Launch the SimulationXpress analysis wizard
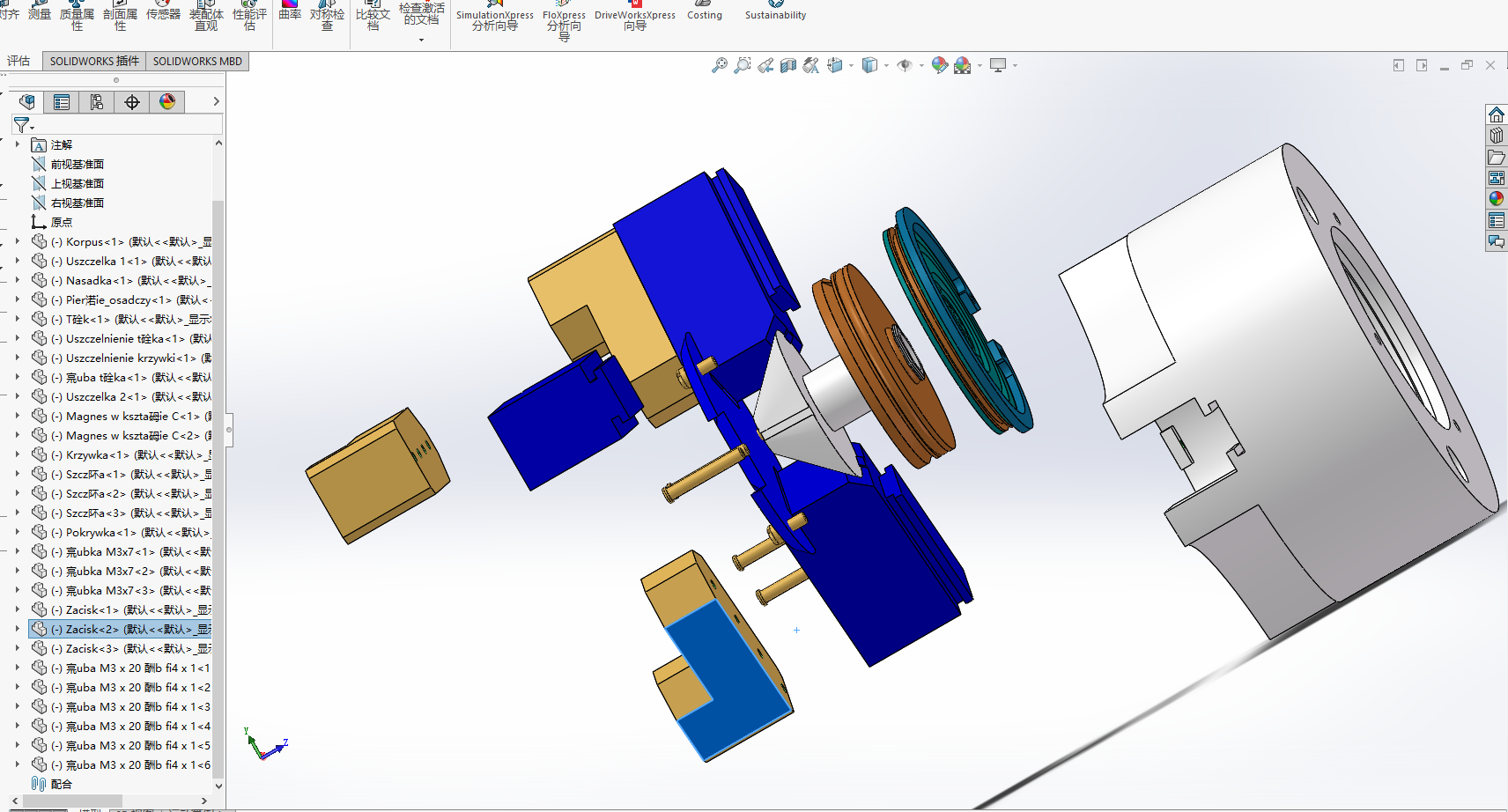 (494, 16)
